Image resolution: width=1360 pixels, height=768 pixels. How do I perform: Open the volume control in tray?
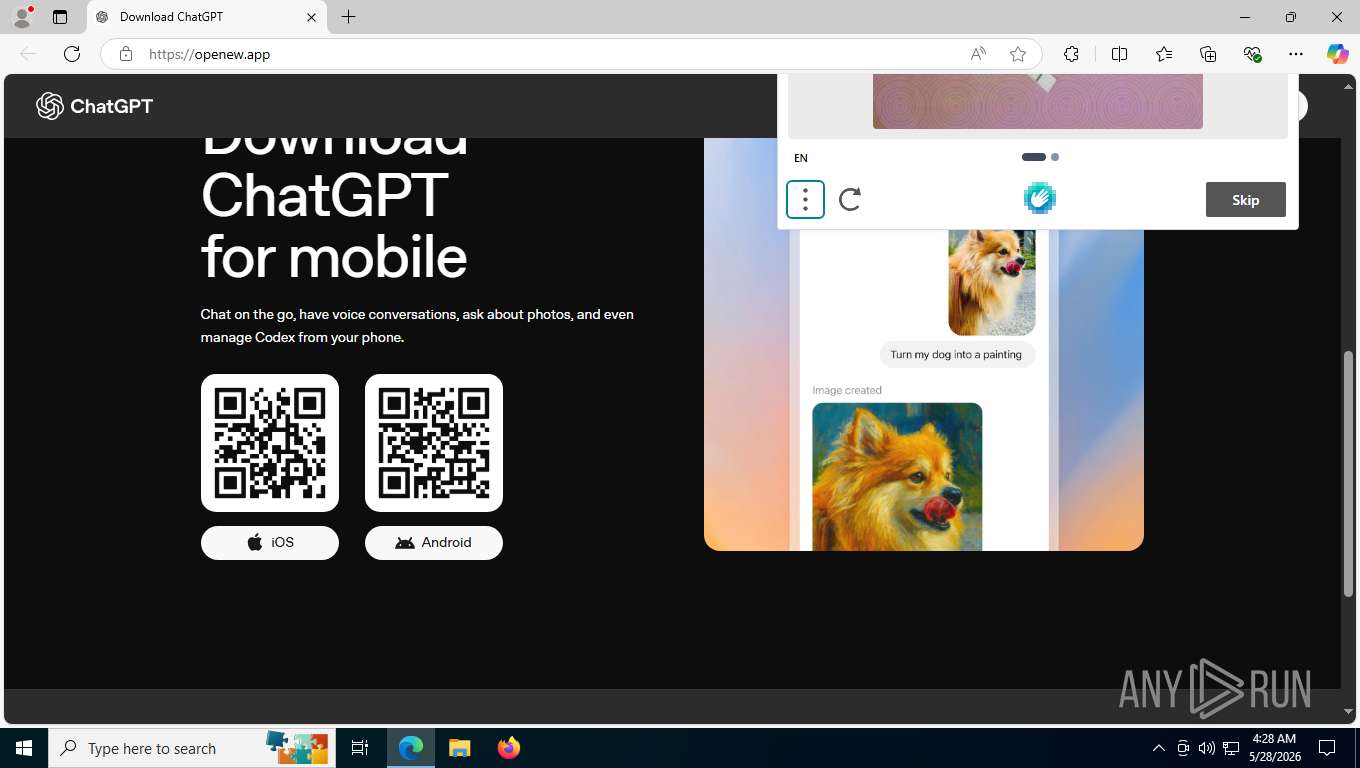click(1207, 748)
